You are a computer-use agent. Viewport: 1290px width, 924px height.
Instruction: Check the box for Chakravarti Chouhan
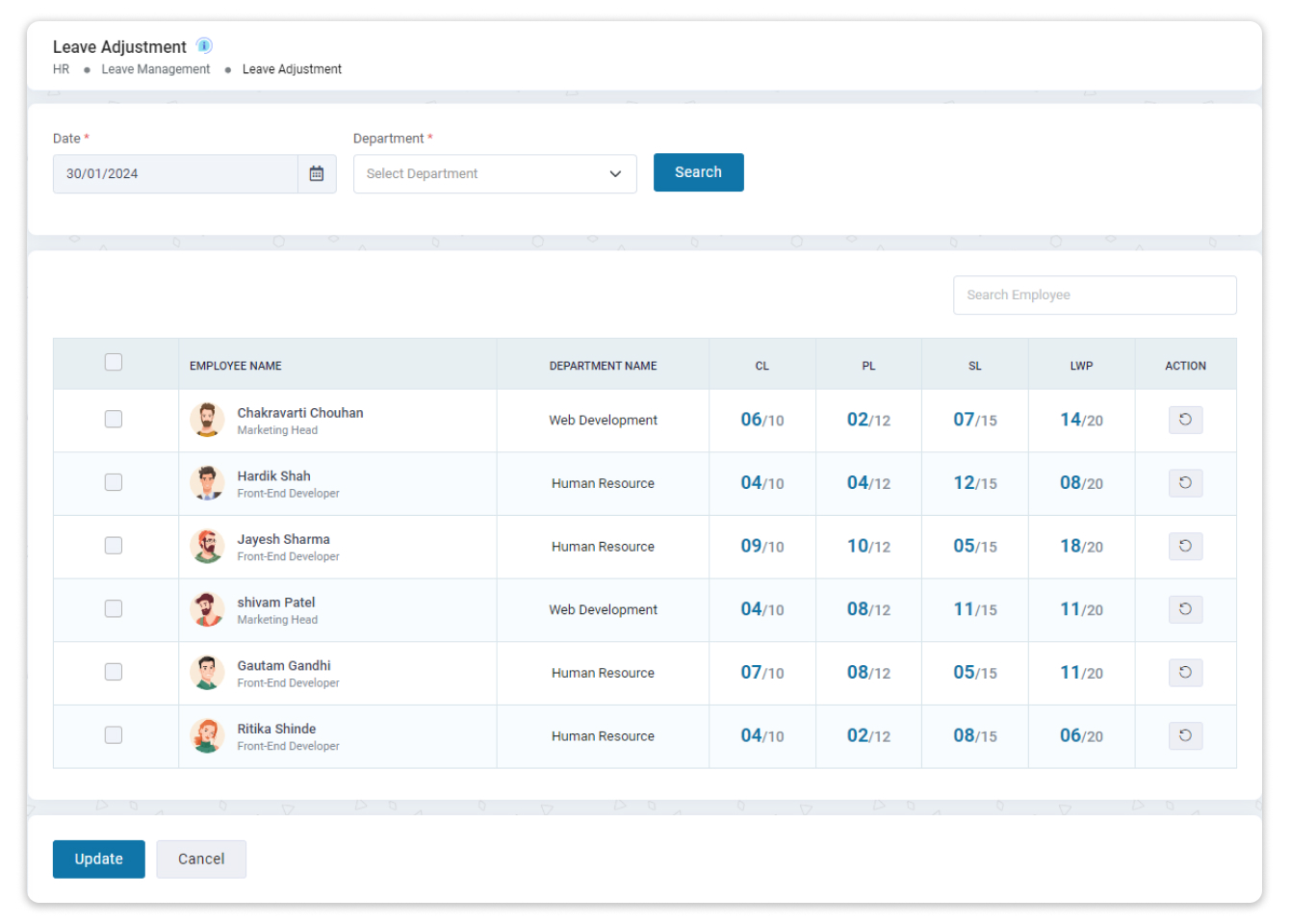tap(114, 420)
